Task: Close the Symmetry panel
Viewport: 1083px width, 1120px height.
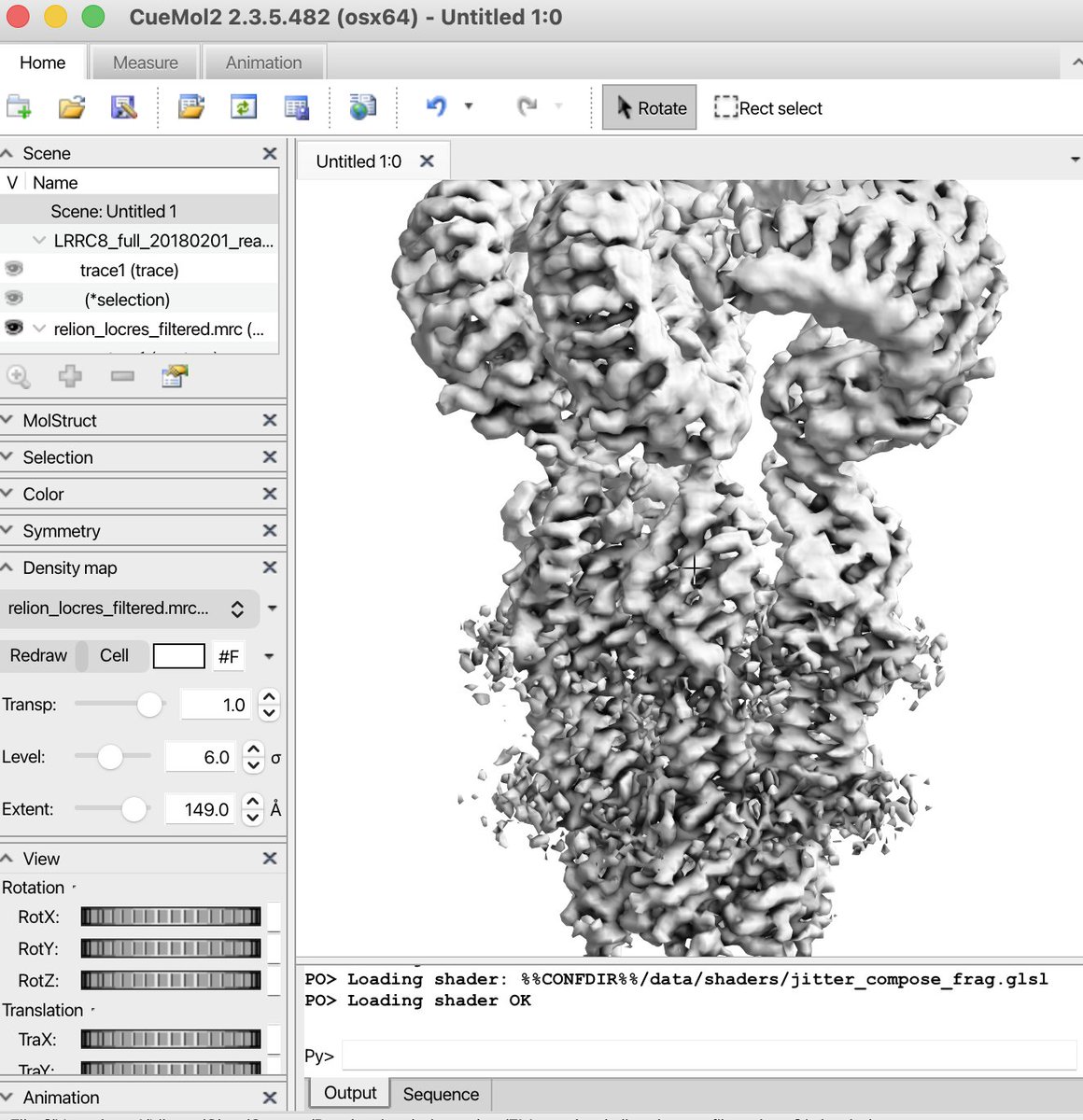Action: (270, 530)
